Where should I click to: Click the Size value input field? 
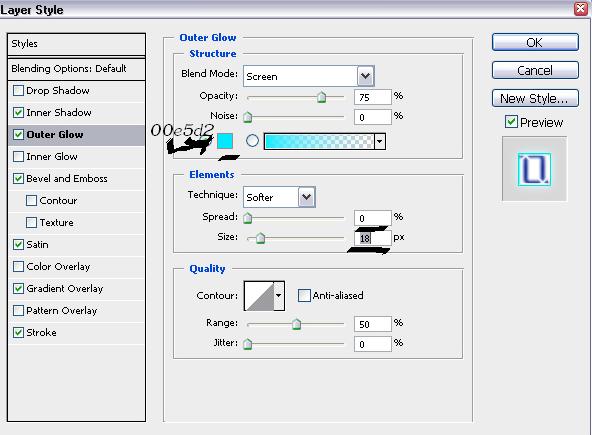tap(372, 238)
